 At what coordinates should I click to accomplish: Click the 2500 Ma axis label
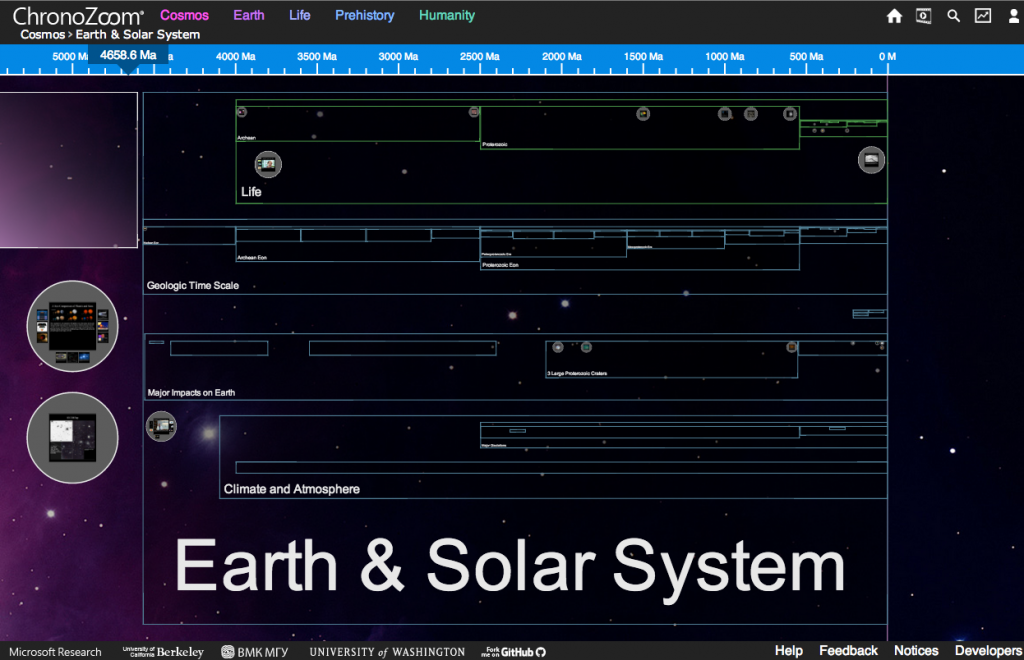click(x=479, y=57)
